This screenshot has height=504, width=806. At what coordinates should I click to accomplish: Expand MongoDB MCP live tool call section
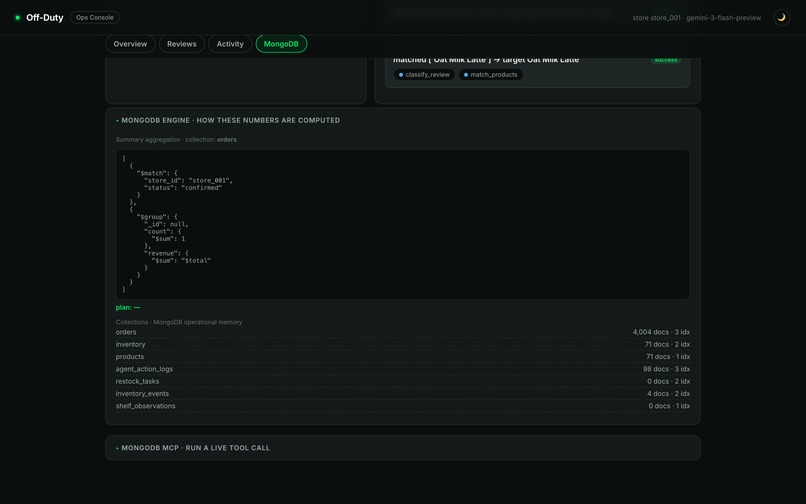click(402, 448)
